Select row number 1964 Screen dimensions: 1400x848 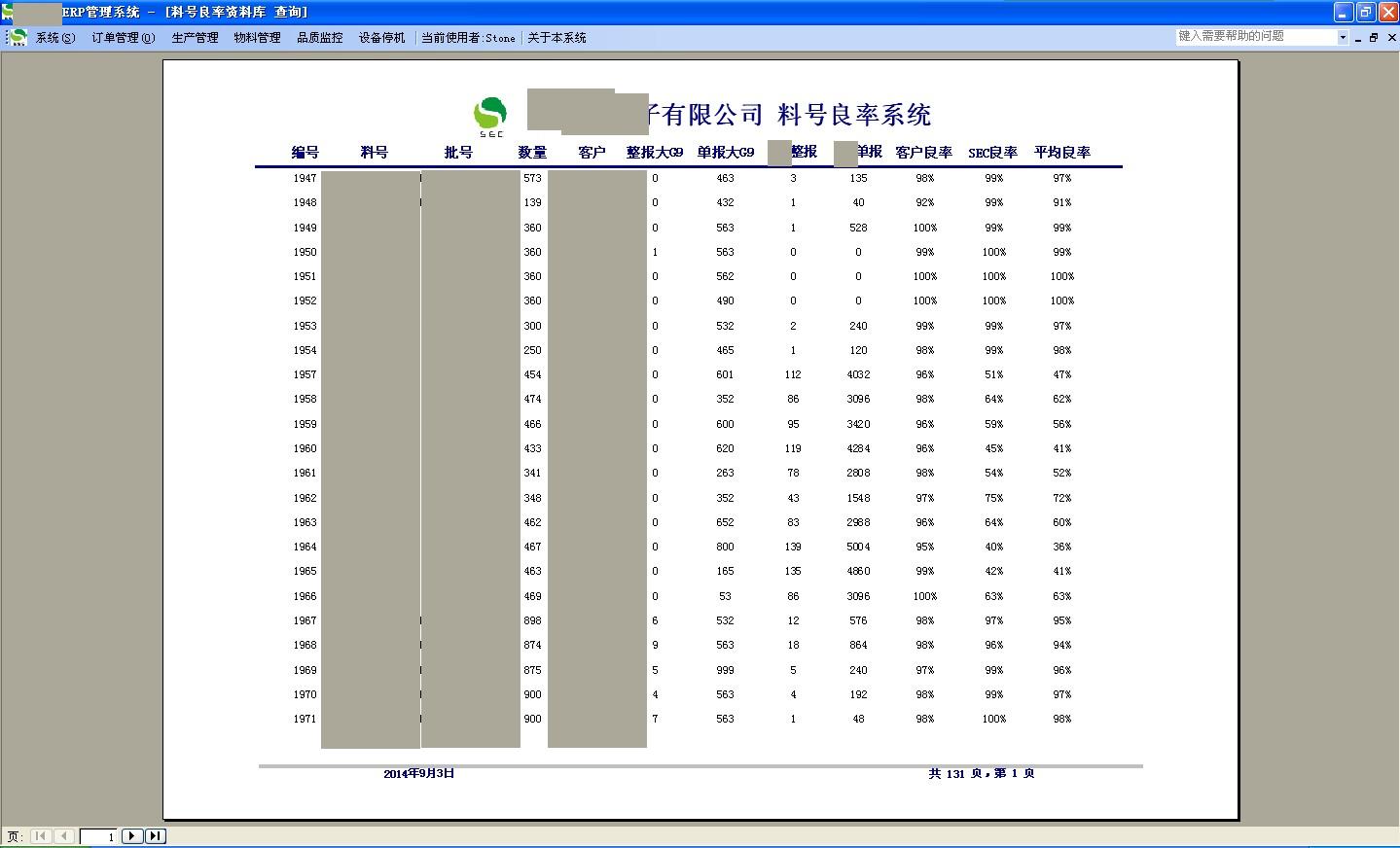point(305,547)
